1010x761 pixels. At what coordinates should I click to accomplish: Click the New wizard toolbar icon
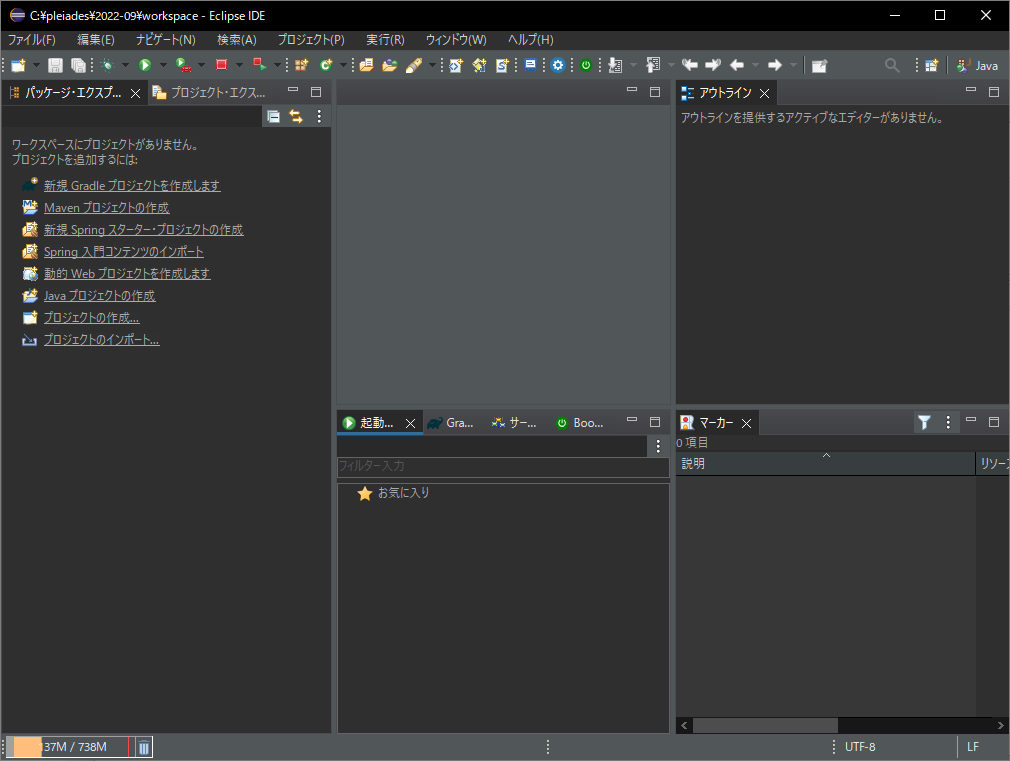click(x=18, y=65)
